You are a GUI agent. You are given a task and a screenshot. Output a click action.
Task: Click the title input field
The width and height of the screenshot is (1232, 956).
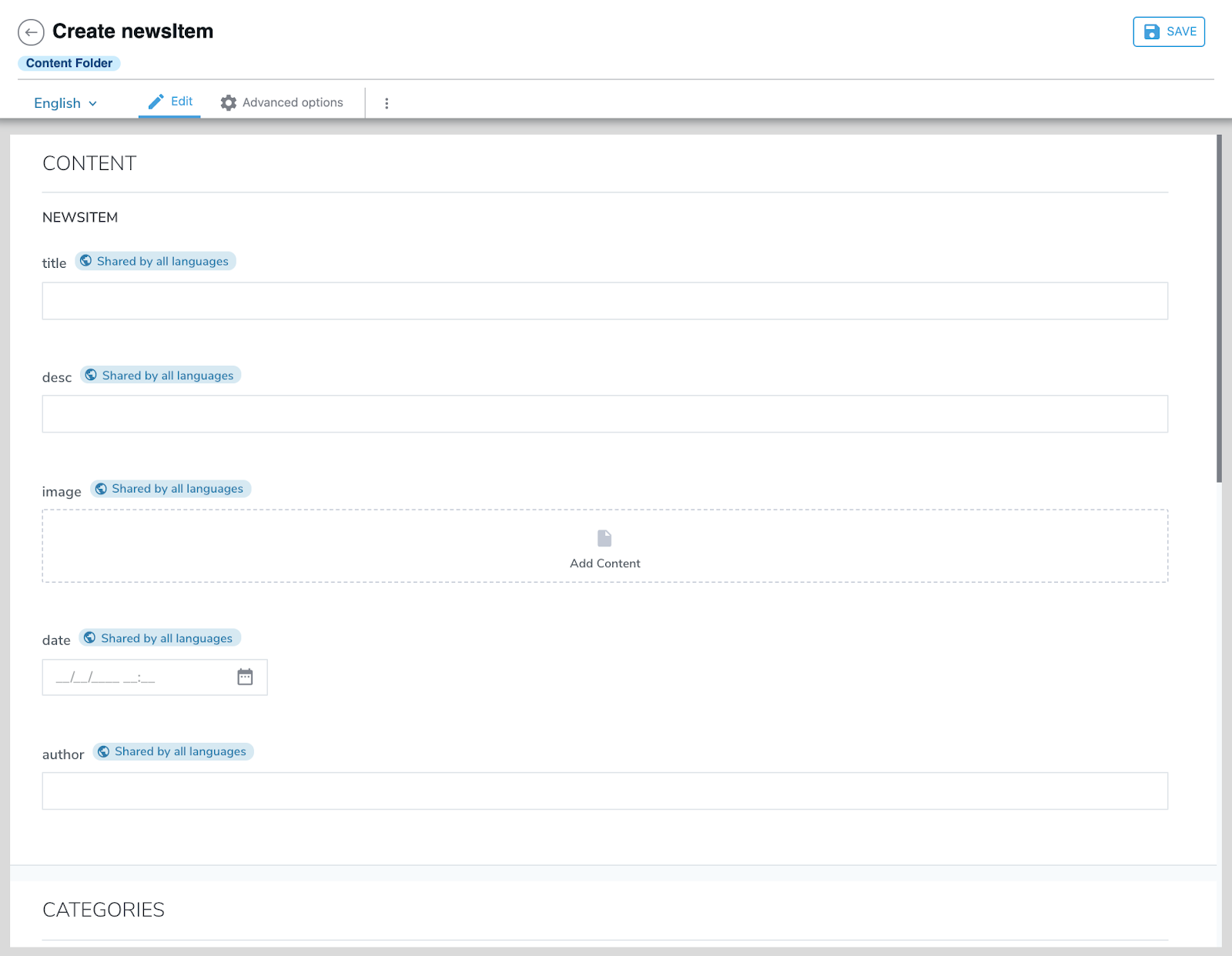tap(604, 301)
